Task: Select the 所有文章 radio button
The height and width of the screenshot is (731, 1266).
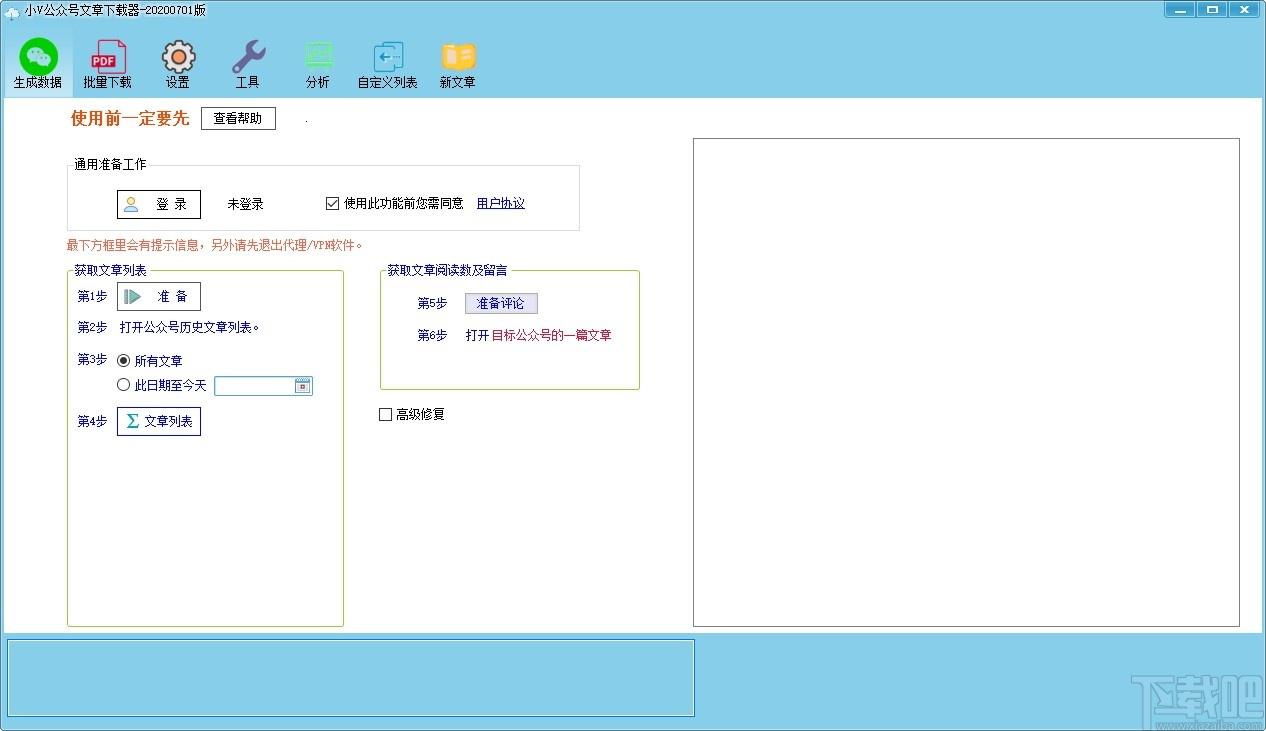Action: pyautogui.click(x=124, y=360)
